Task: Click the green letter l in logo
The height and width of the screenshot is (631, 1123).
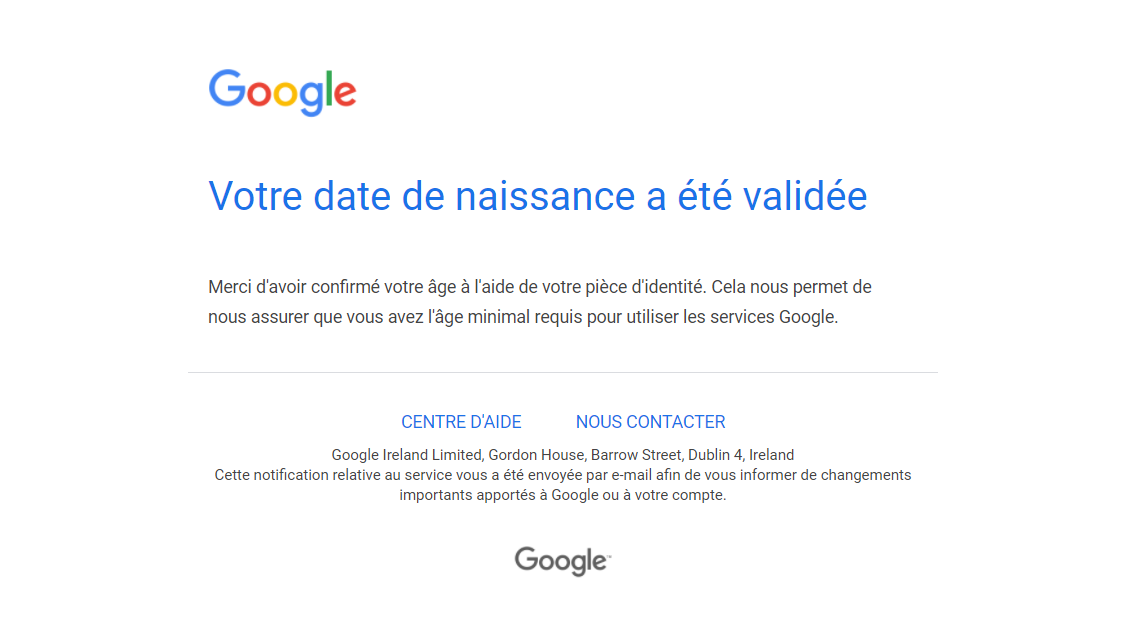Action: 329,89
